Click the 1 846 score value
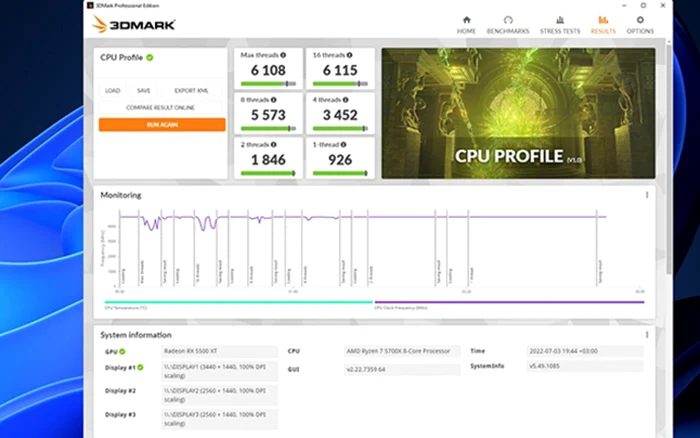Screen dimensions: 700x438 pyautogui.click(x=268, y=159)
